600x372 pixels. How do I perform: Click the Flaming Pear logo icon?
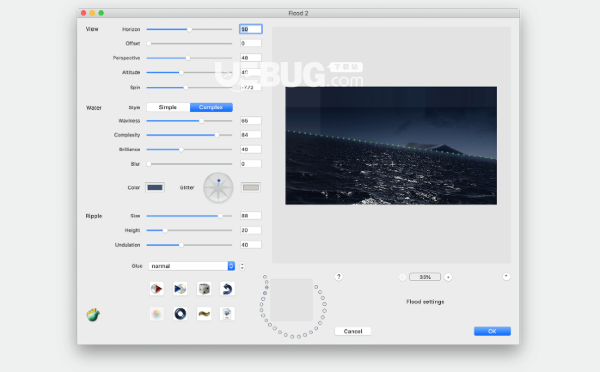click(x=93, y=315)
